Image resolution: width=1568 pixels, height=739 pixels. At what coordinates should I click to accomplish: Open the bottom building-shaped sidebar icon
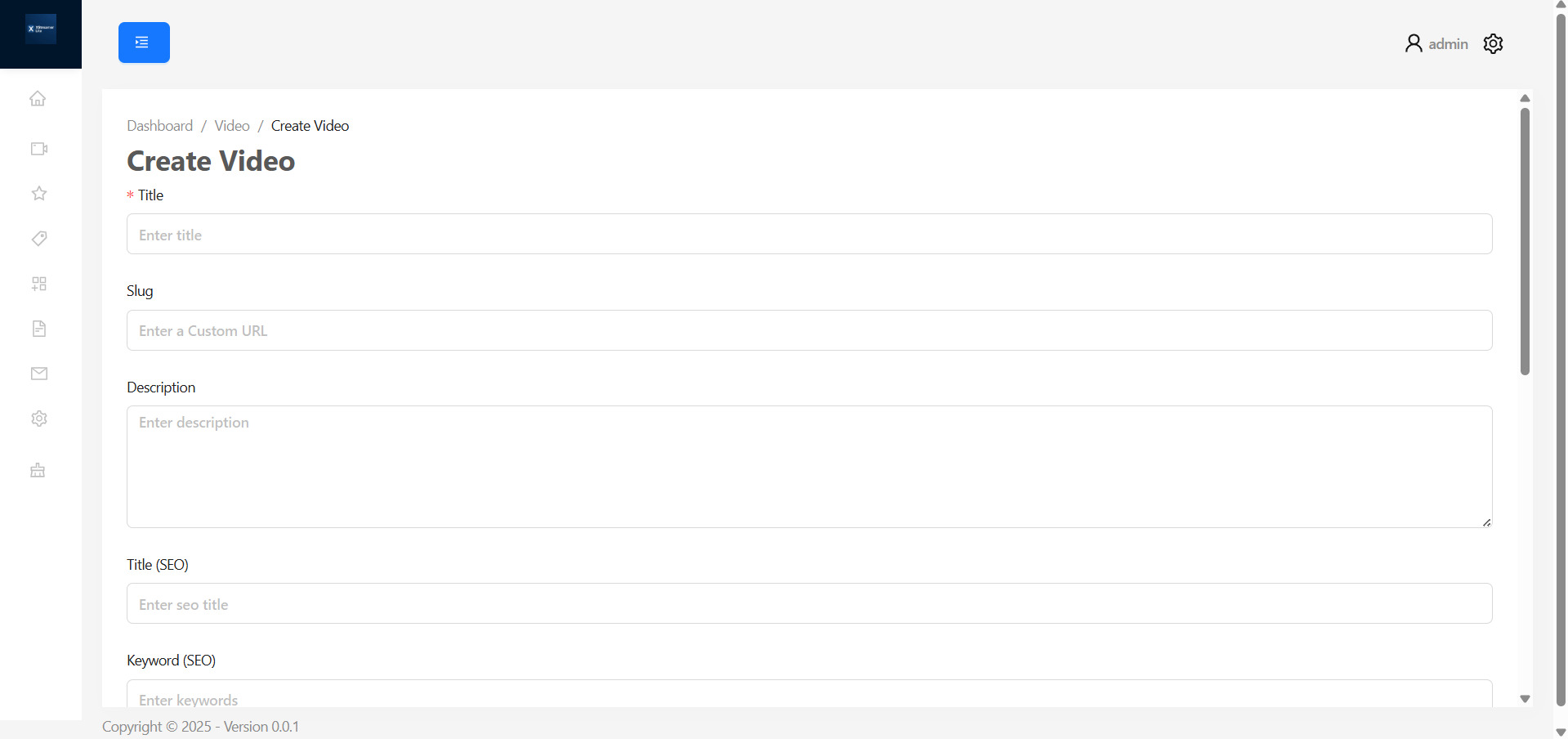(38, 470)
